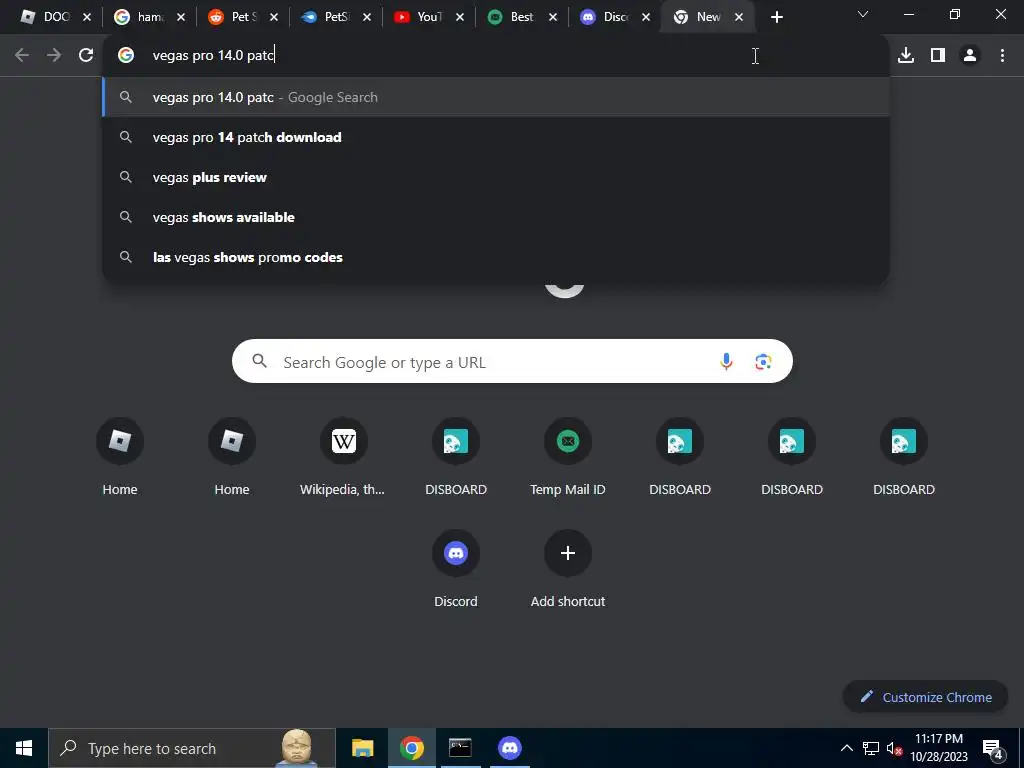Close the YouTube tab
Screen dimensions: 1024x768
coord(460,18)
